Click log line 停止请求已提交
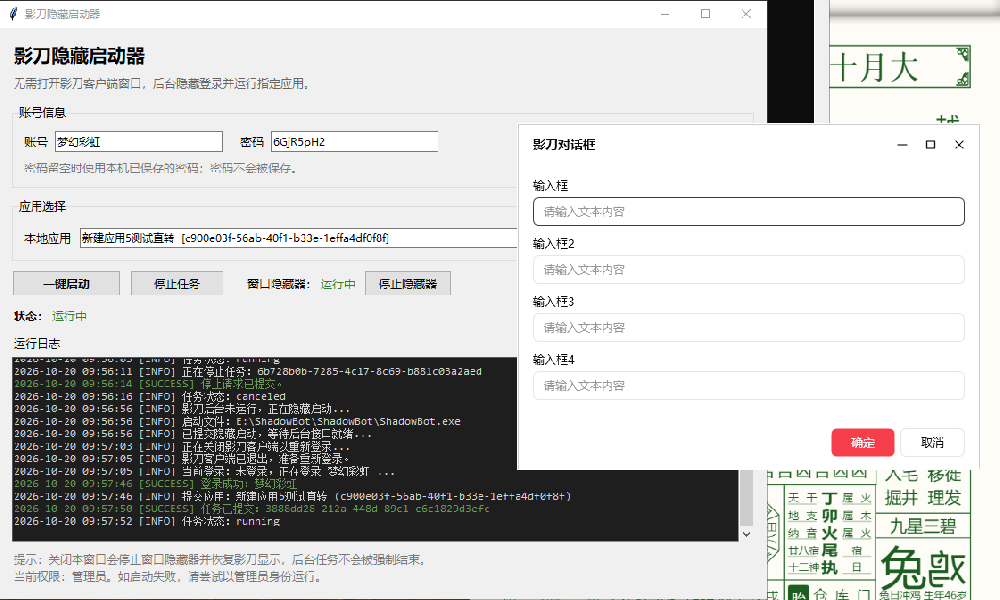Screen dimensions: 1000x600 149,384
